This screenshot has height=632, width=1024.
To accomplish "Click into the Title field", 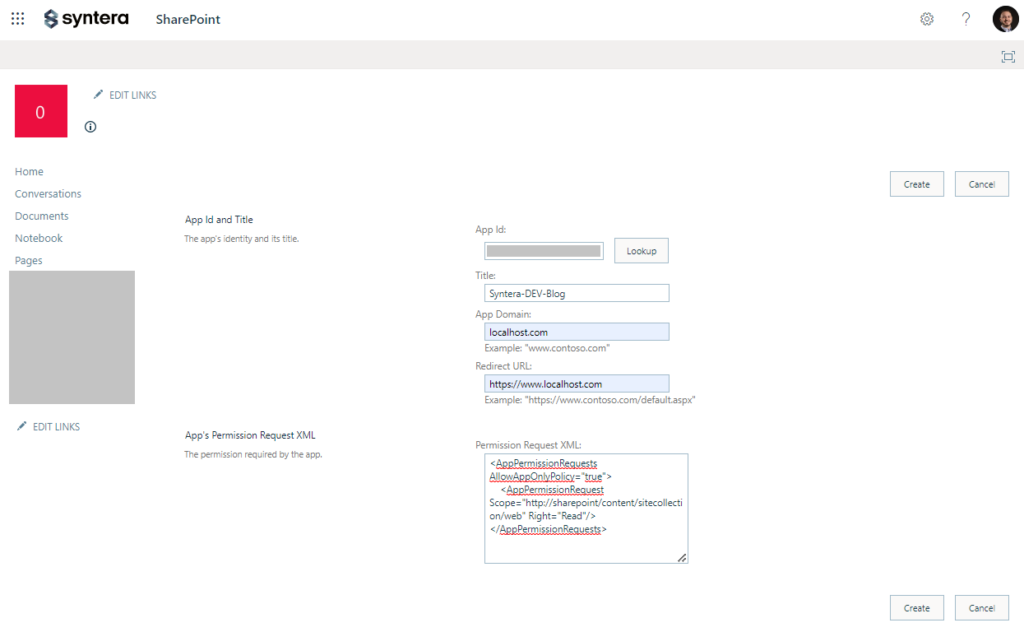I will pos(577,293).
